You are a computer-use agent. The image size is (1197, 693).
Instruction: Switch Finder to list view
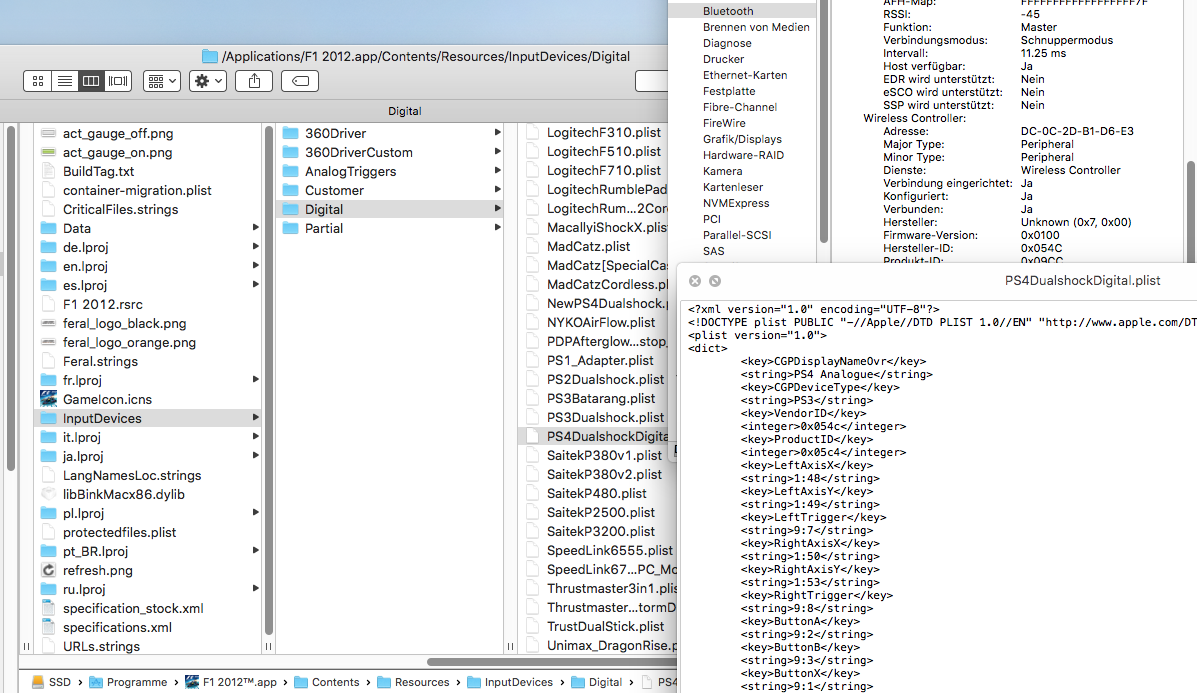click(65, 81)
